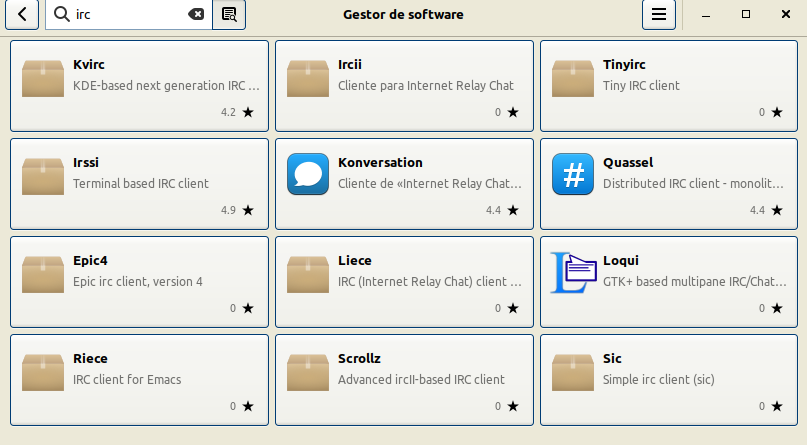Clear the search field text
The height and width of the screenshot is (445, 807).
click(x=196, y=14)
